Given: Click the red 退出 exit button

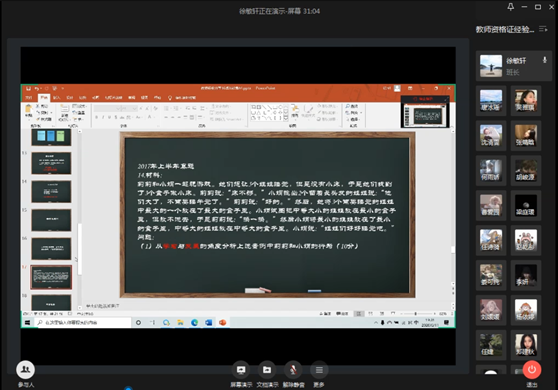Looking at the screenshot, I should coord(532,369).
